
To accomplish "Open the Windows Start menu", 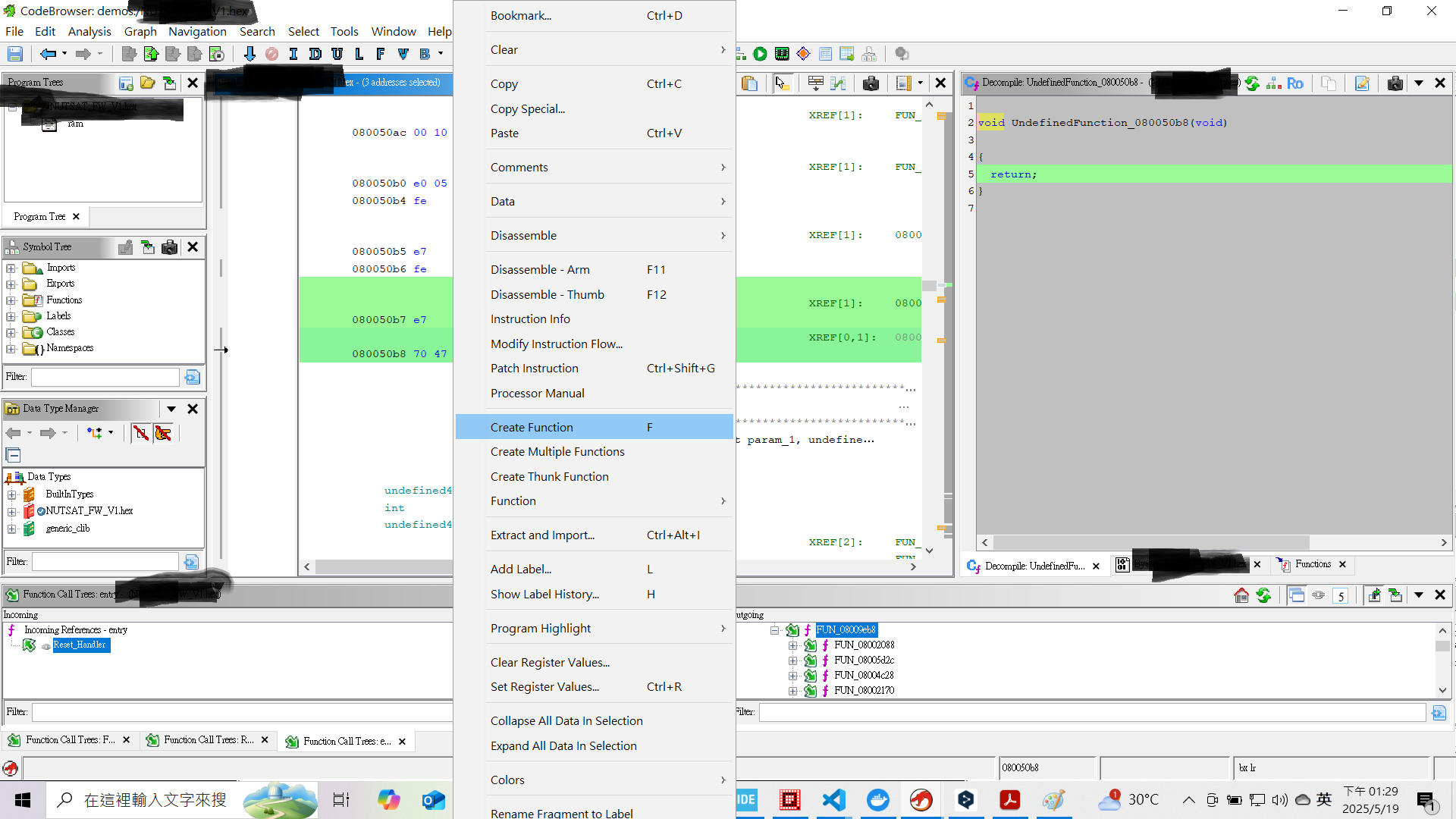I will tap(23, 800).
